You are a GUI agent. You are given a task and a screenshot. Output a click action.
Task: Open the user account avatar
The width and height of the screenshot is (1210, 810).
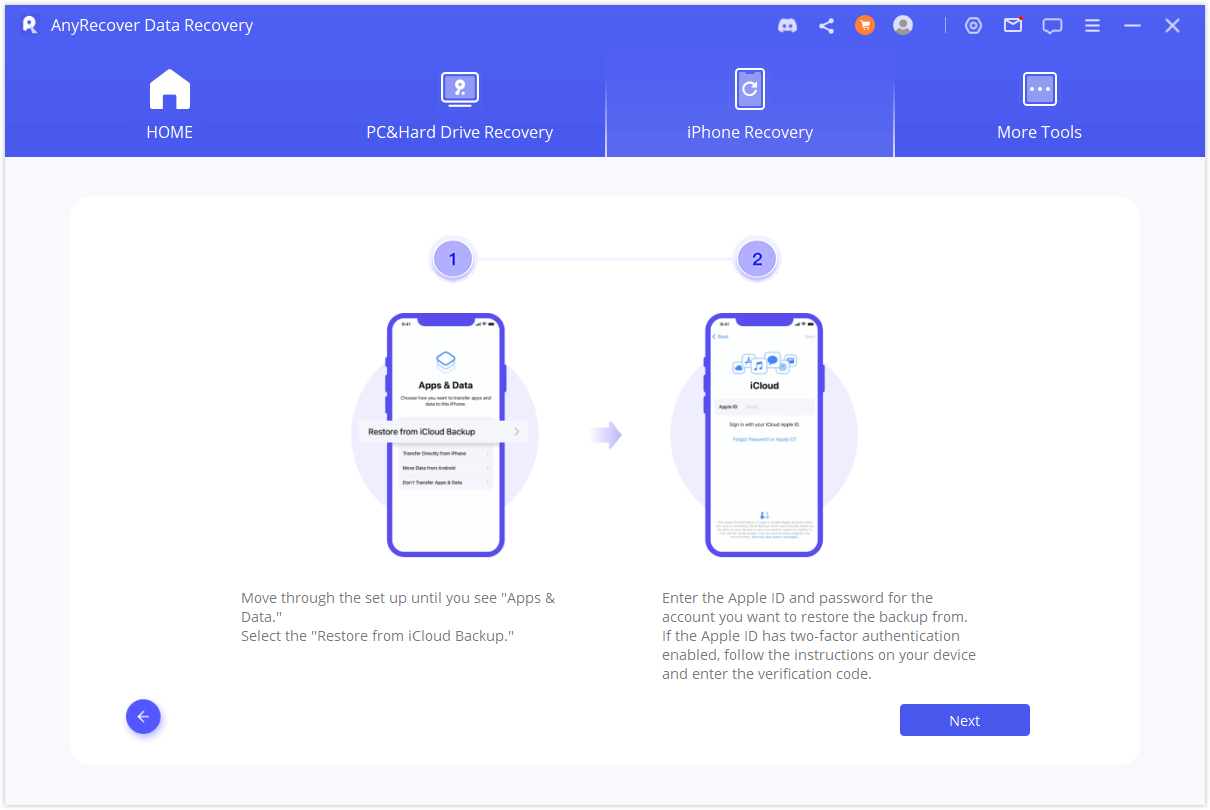(903, 26)
